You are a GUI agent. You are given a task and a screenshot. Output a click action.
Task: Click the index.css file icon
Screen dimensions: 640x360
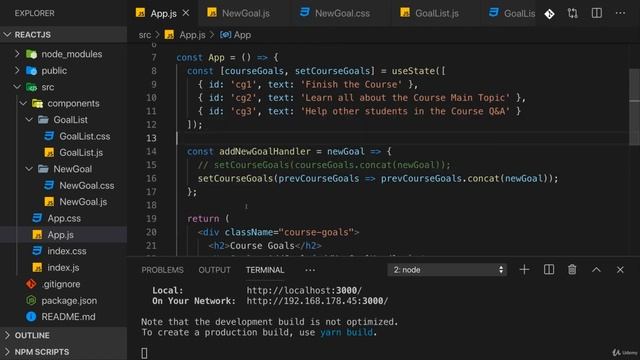(37, 251)
